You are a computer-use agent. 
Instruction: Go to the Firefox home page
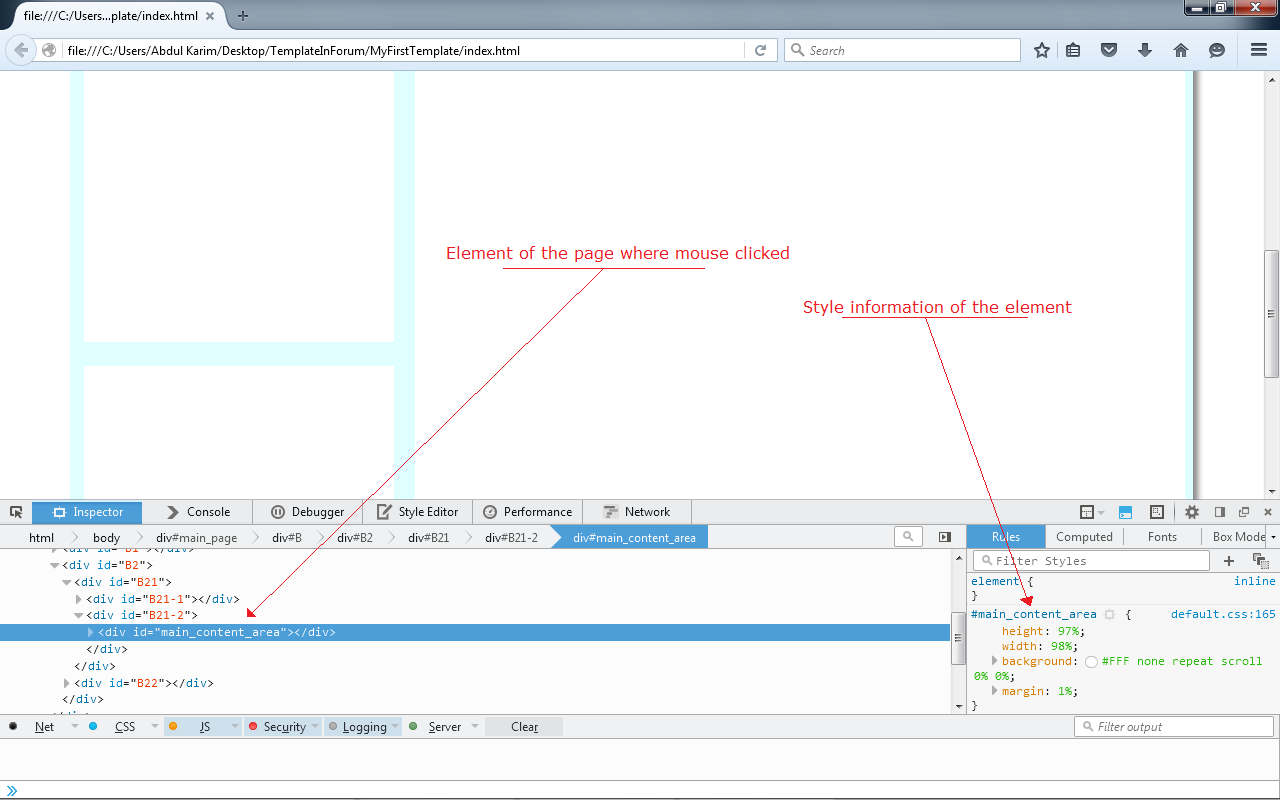[1181, 50]
